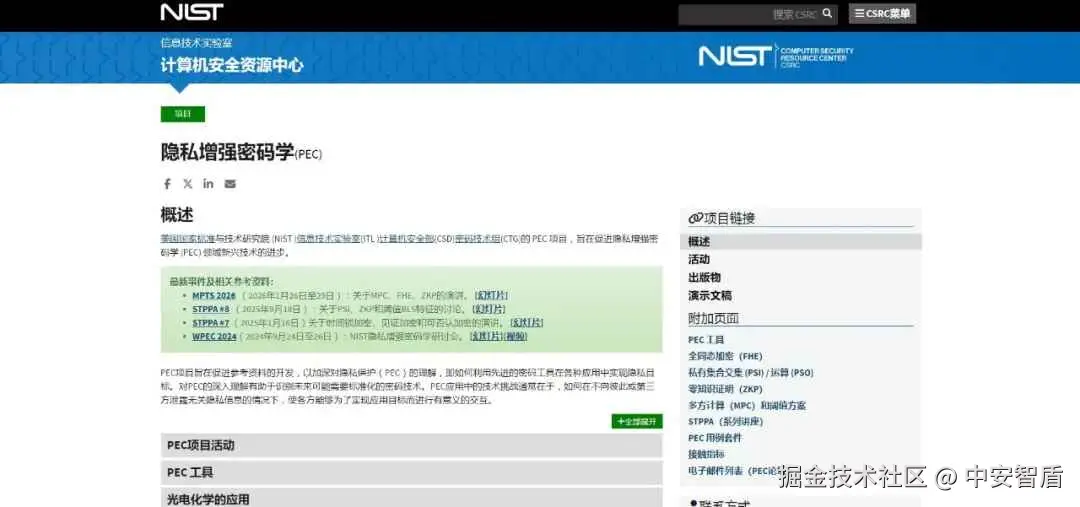This screenshot has height=507, width=1080.
Task: Click the 隐私增强密码学 (PEC) page title
Action: click(x=241, y=152)
